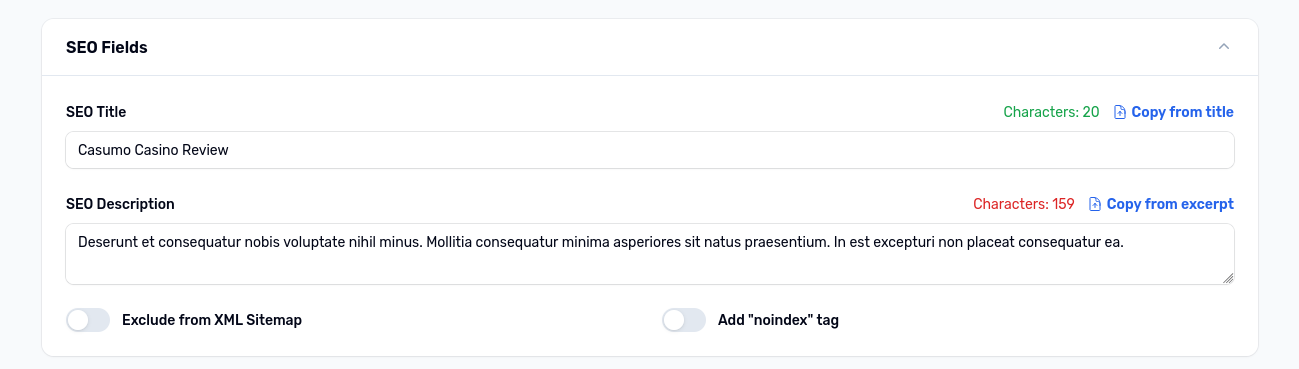Click the copy icon beside Copy from excerpt
The image size is (1299, 369).
(1095, 204)
